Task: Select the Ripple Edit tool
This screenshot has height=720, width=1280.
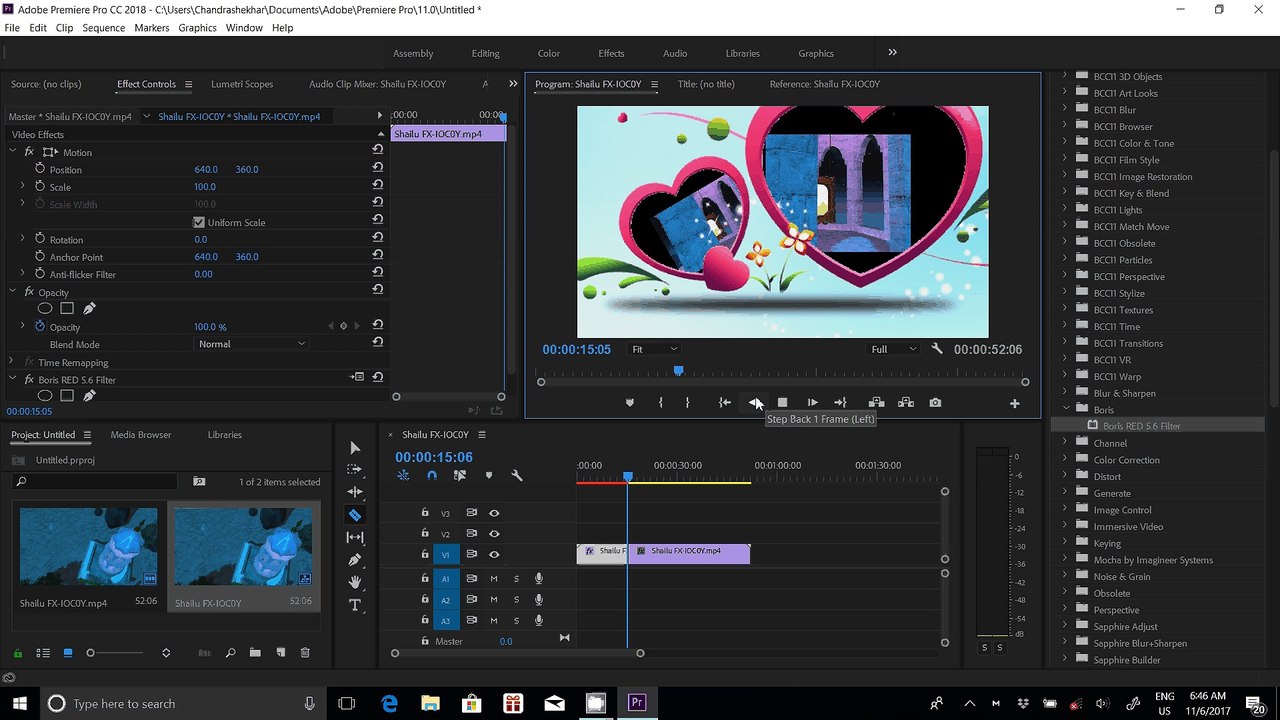Action: pos(355,492)
